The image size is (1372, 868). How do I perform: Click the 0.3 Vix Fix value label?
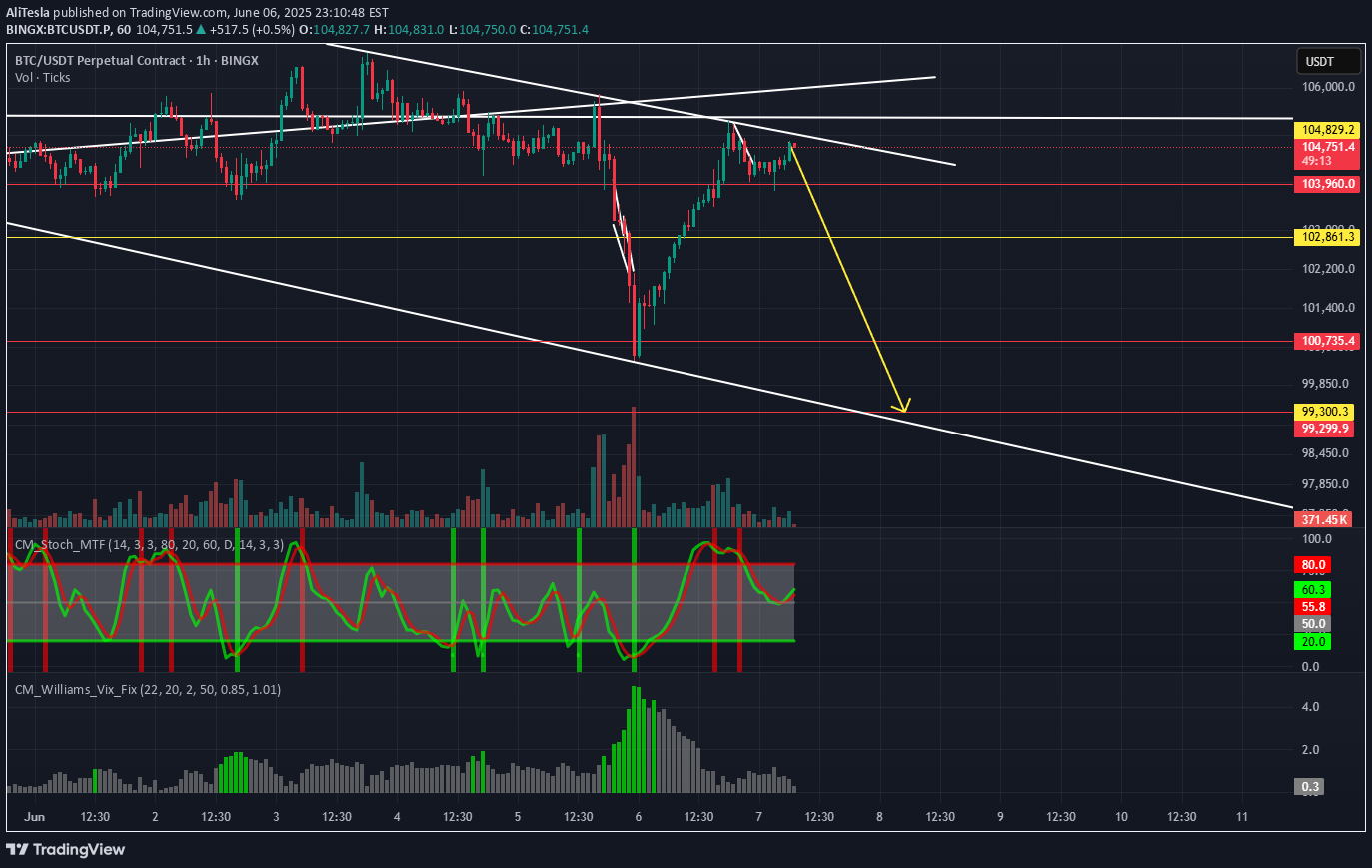[1310, 787]
